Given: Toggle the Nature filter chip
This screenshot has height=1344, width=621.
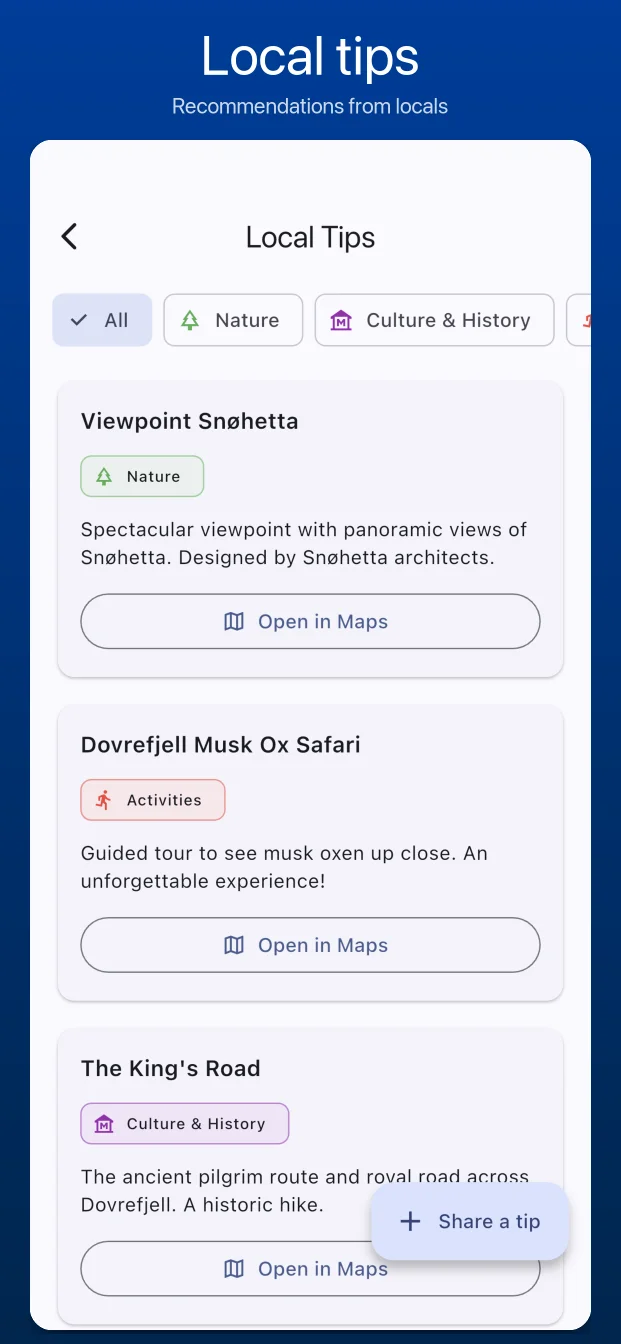Looking at the screenshot, I should (233, 320).
